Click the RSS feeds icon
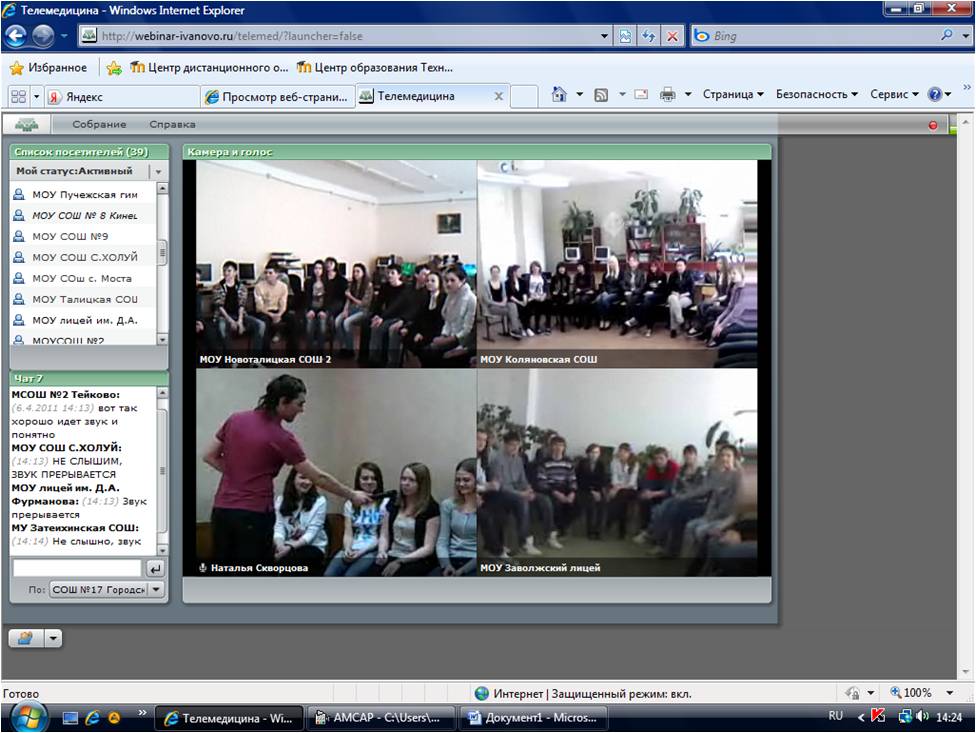This screenshot has width=976, height=733. click(601, 95)
